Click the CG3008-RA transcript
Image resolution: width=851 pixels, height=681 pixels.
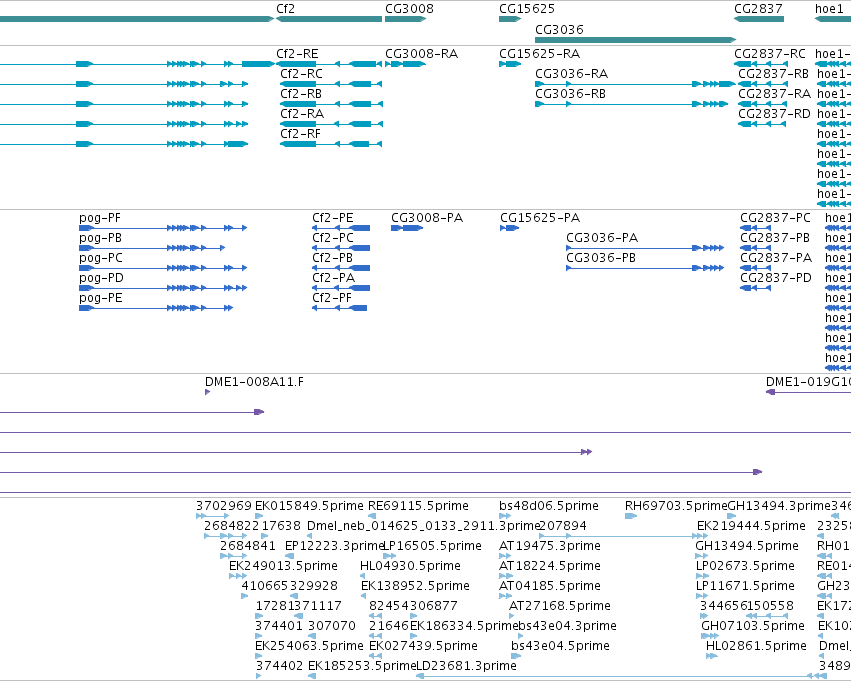(405, 64)
